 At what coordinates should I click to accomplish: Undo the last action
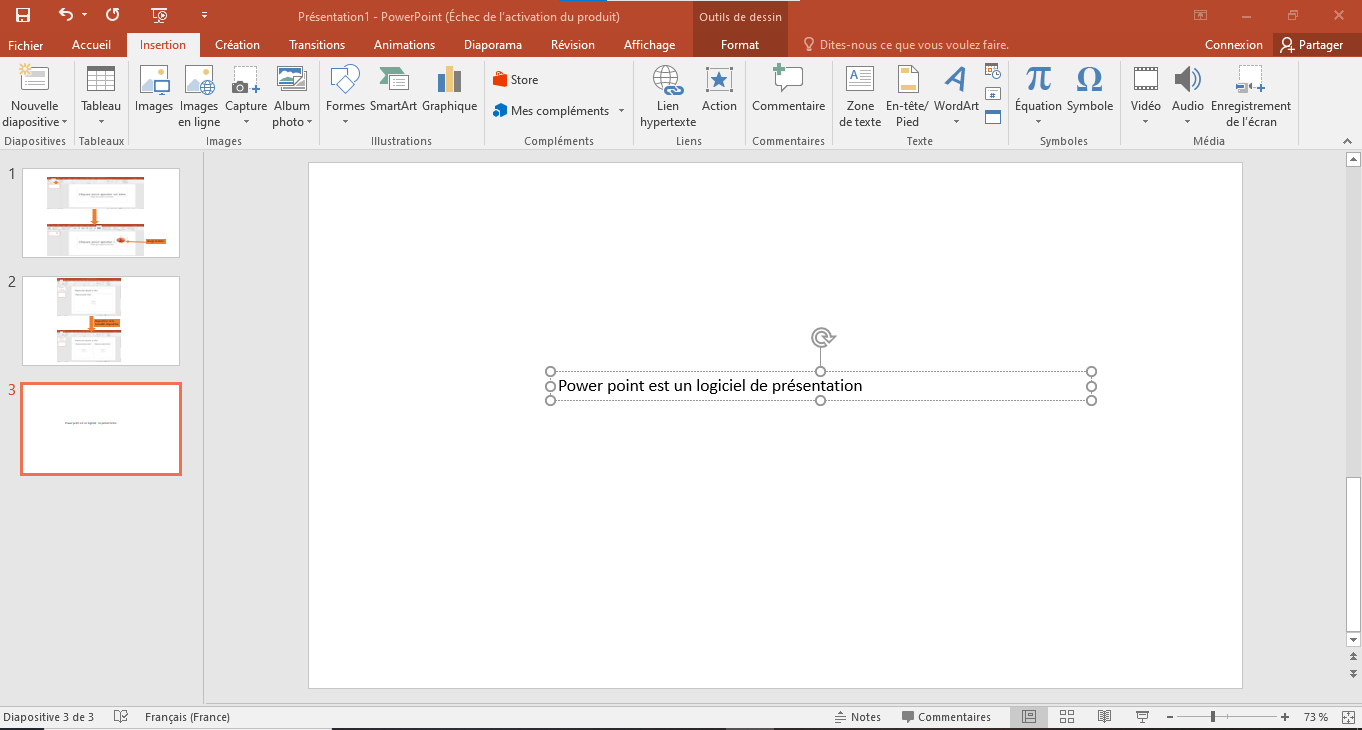tap(66, 15)
